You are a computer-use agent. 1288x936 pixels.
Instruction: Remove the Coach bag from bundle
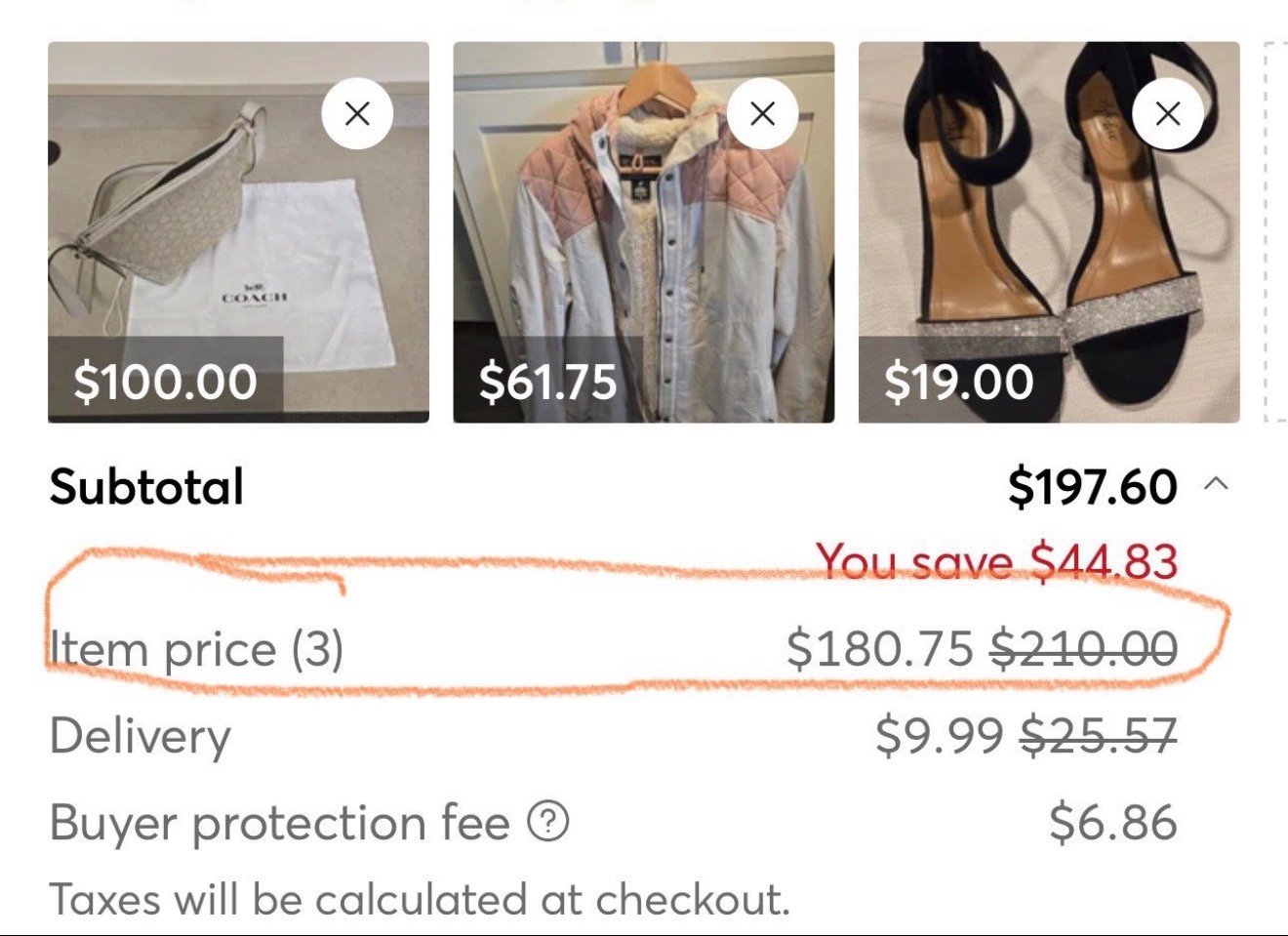click(357, 113)
